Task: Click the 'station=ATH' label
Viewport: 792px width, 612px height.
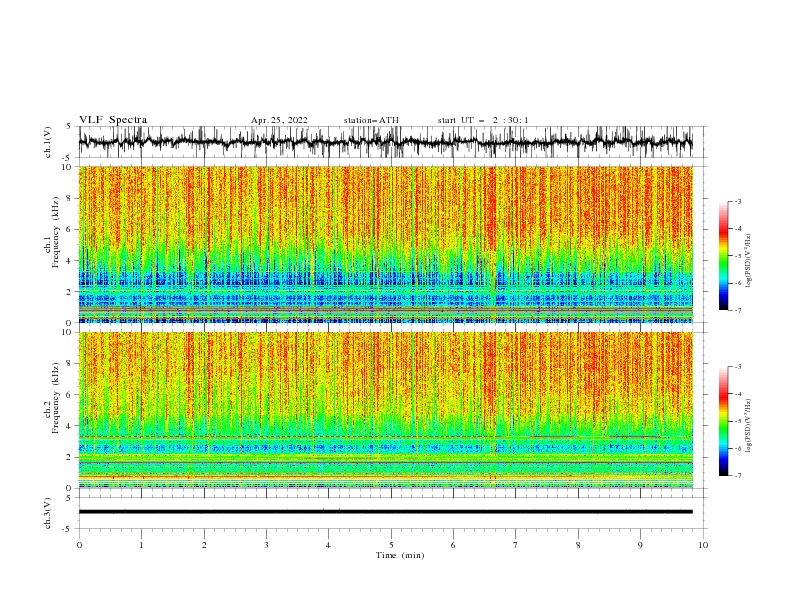Action: coord(371,120)
